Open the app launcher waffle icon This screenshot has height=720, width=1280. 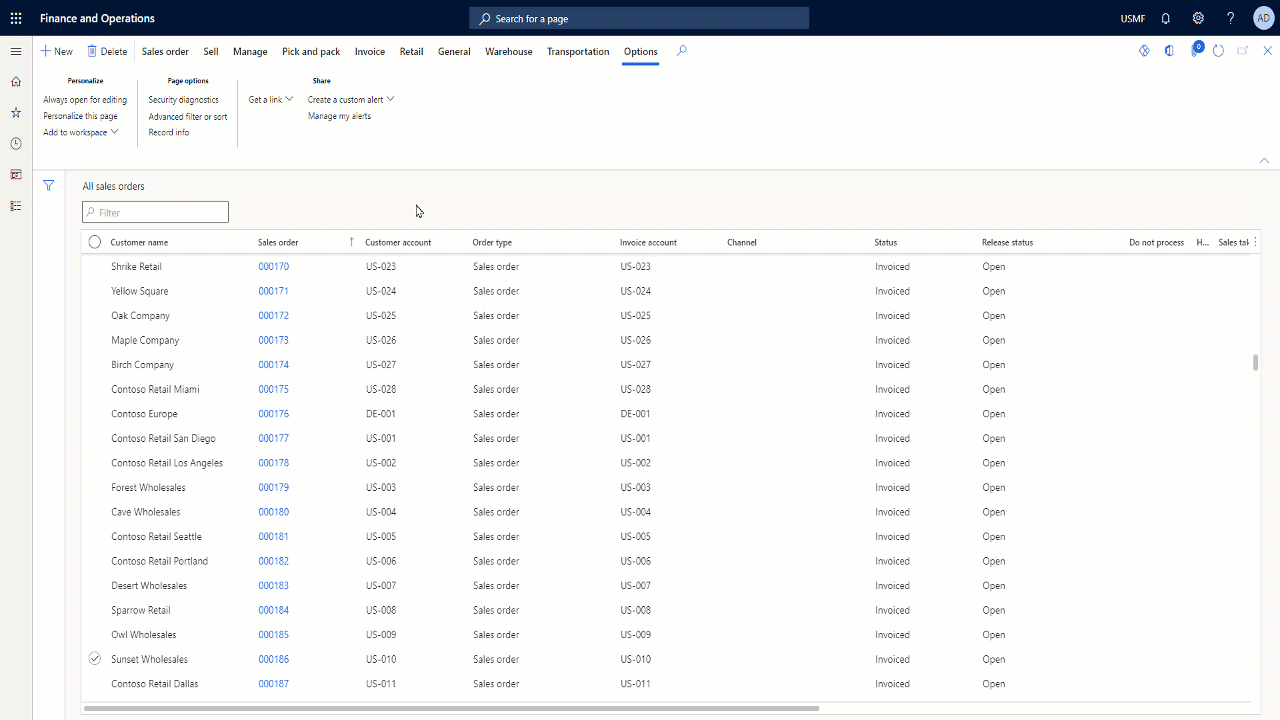point(16,18)
